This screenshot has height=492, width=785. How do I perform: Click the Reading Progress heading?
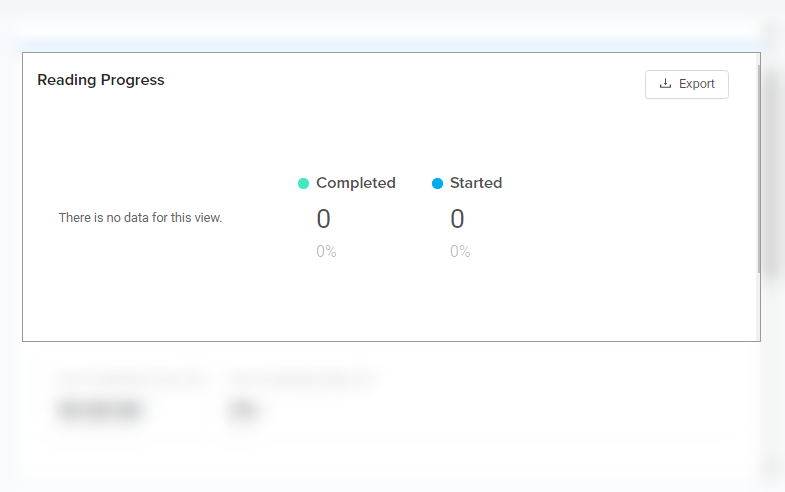101,80
